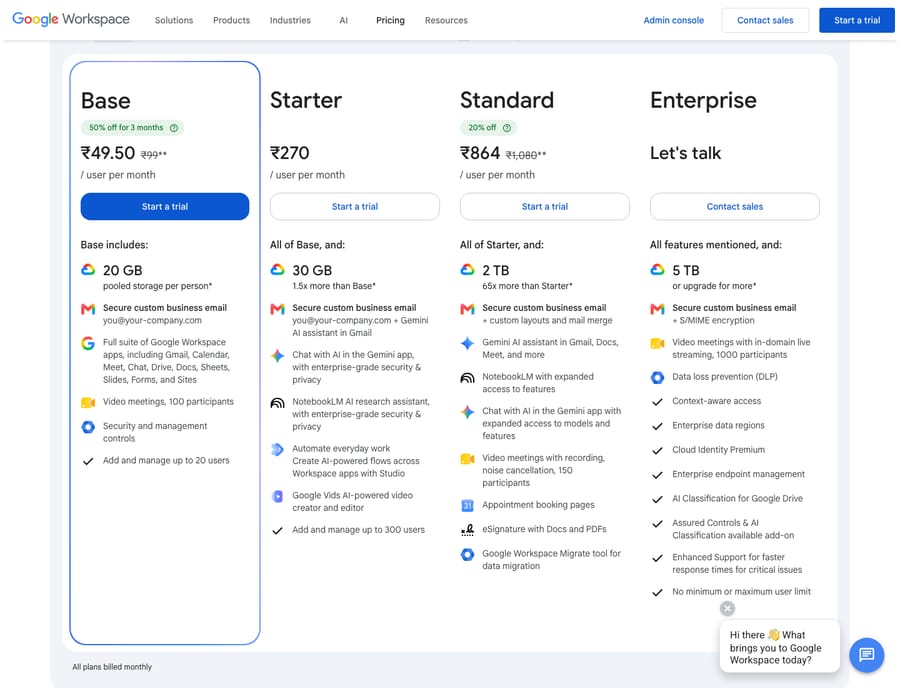The width and height of the screenshot is (900, 688).
Task: Click Gemini icon beside Gemini AI assistant in Gmail, Docs
Action: click(467, 343)
